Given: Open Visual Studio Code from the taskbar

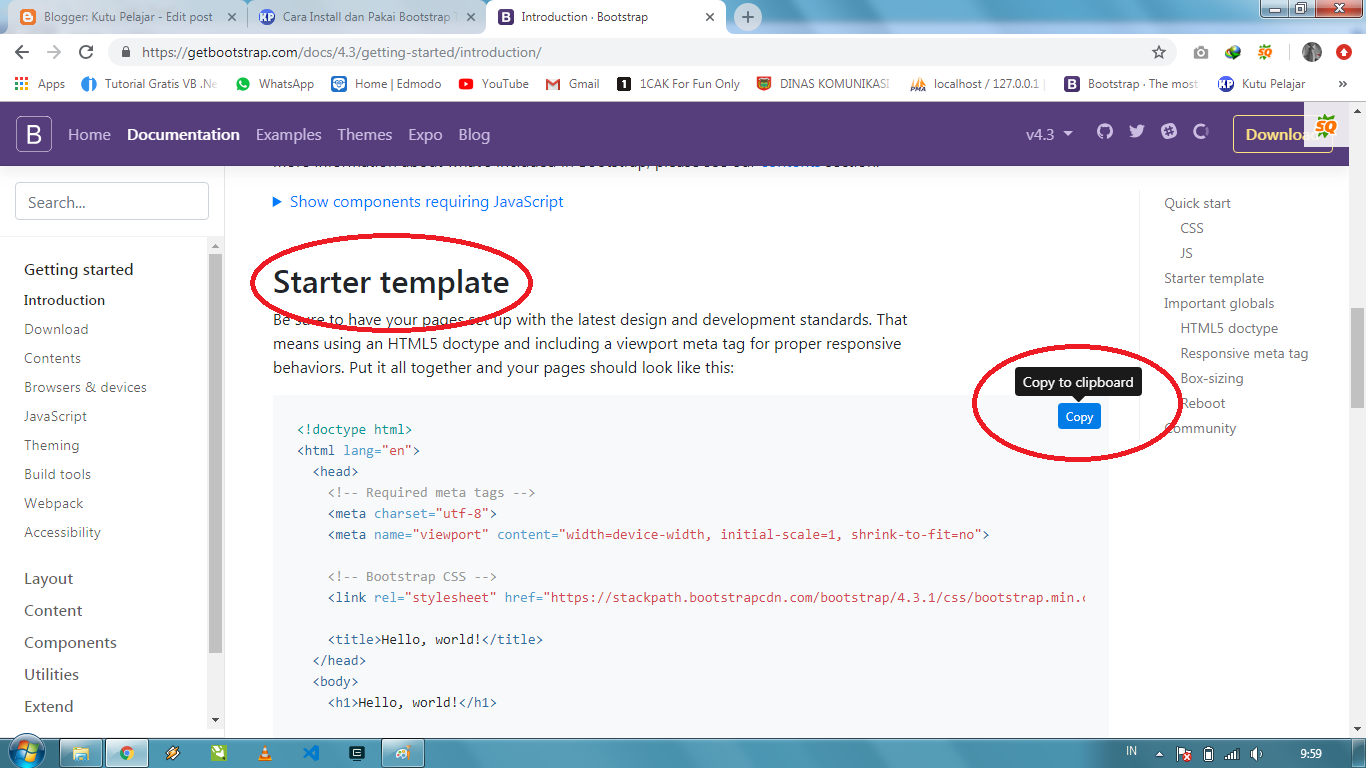Looking at the screenshot, I should pos(311,752).
